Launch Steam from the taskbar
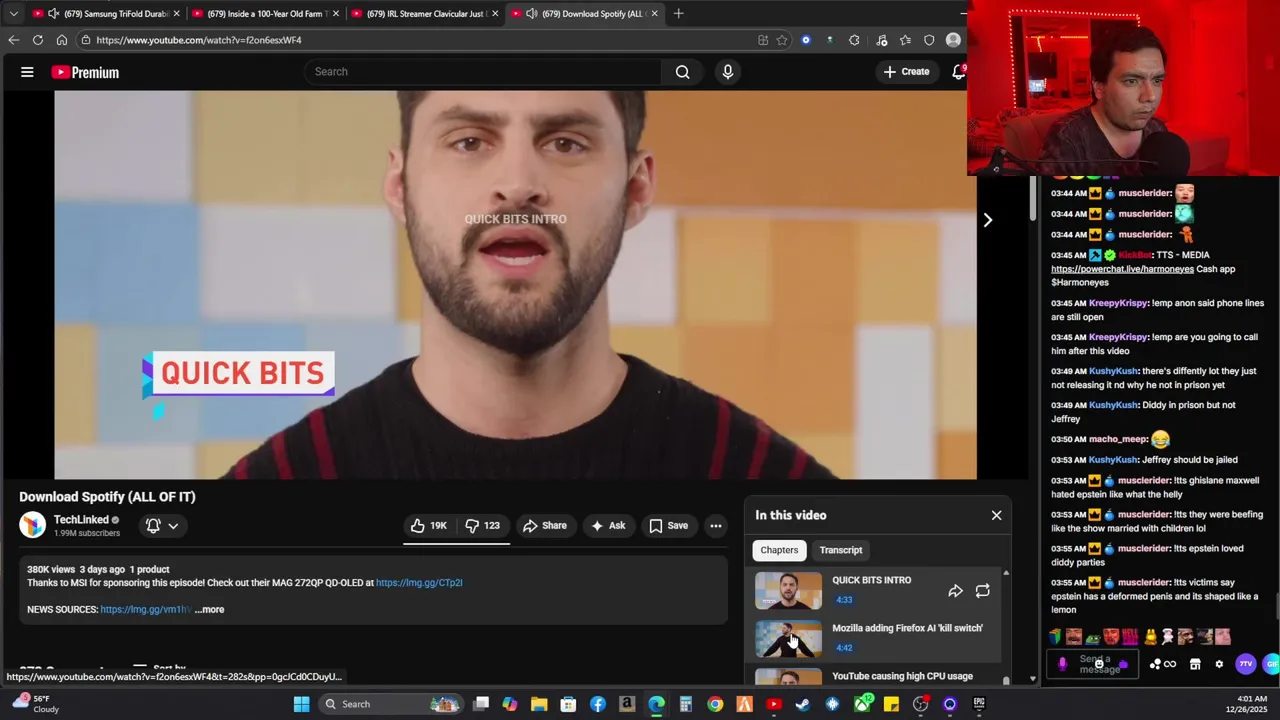1280x720 pixels. pyautogui.click(x=802, y=704)
